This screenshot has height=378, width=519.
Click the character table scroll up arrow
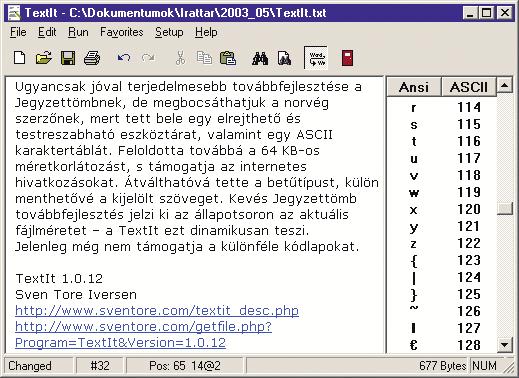tap(505, 86)
